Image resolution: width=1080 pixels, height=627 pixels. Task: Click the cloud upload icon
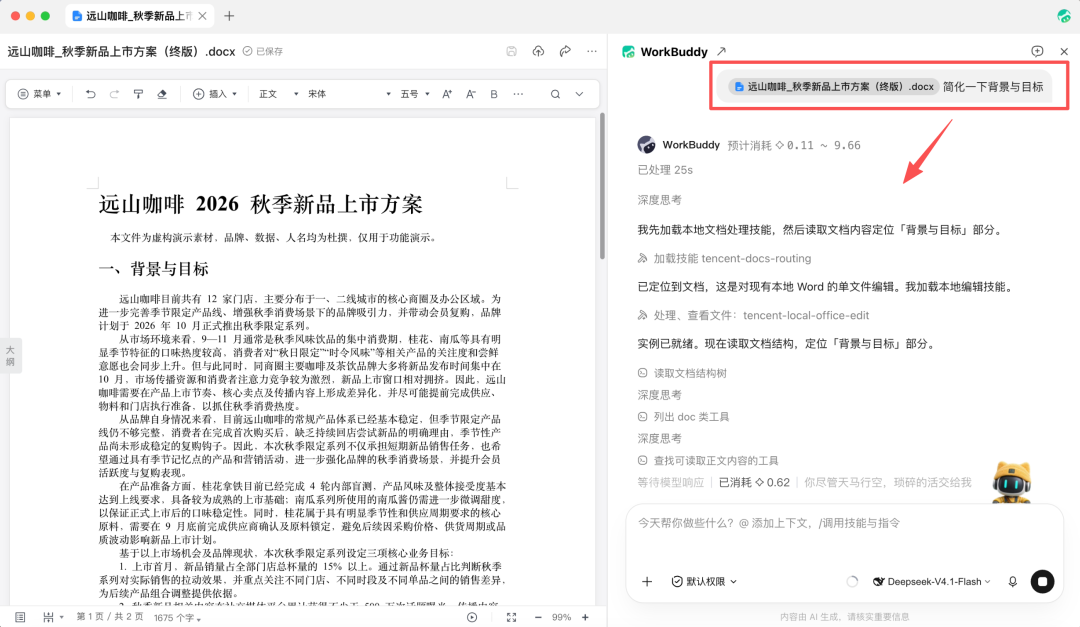point(539,51)
